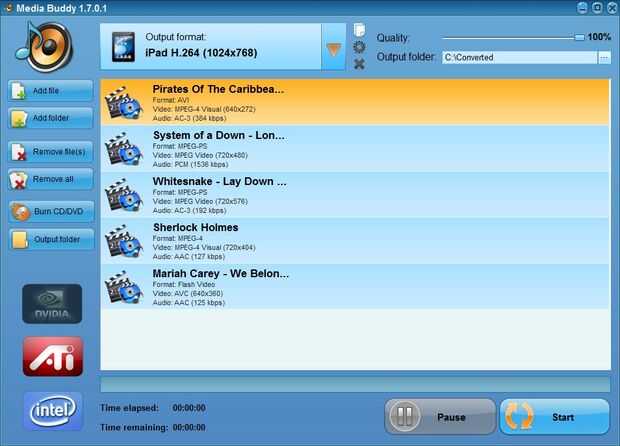Viewport: 620px width, 446px height.
Task: Click Video: AVC (640x360) text
Action: tap(188, 293)
